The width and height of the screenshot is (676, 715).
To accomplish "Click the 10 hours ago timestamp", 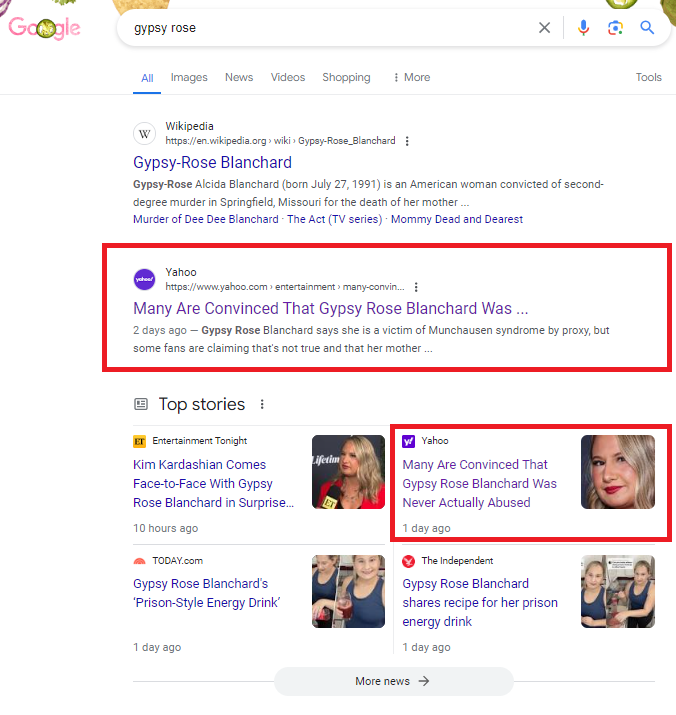I will (x=166, y=528).
